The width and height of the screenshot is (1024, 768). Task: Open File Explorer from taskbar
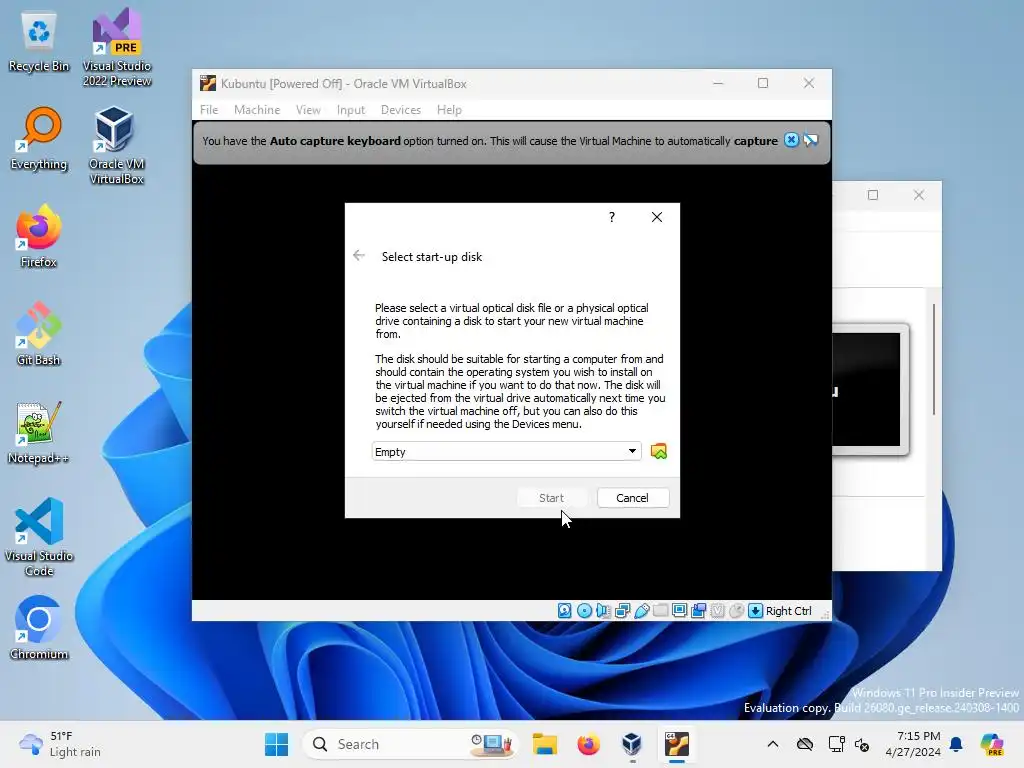(544, 744)
